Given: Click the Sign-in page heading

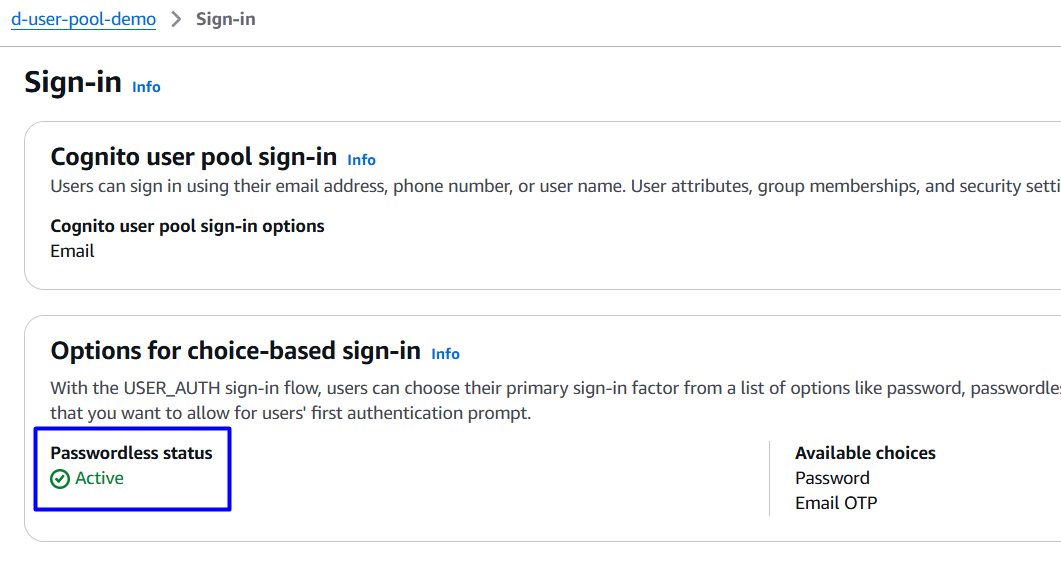Looking at the screenshot, I should (x=73, y=82).
